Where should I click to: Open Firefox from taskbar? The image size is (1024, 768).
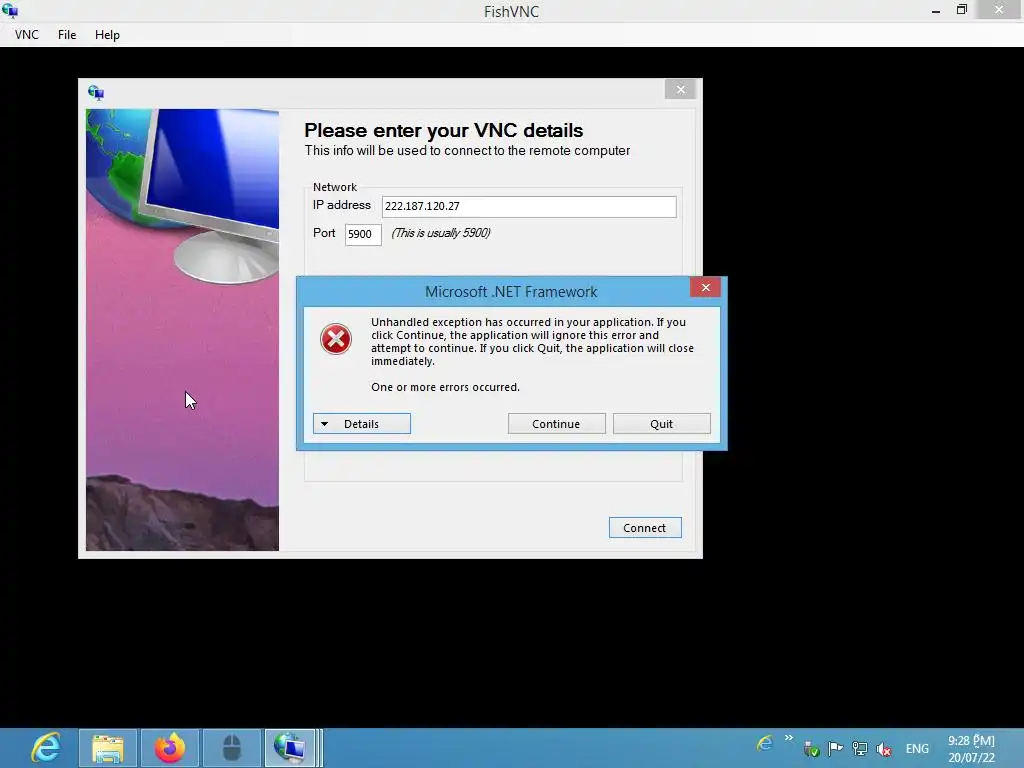click(x=170, y=748)
